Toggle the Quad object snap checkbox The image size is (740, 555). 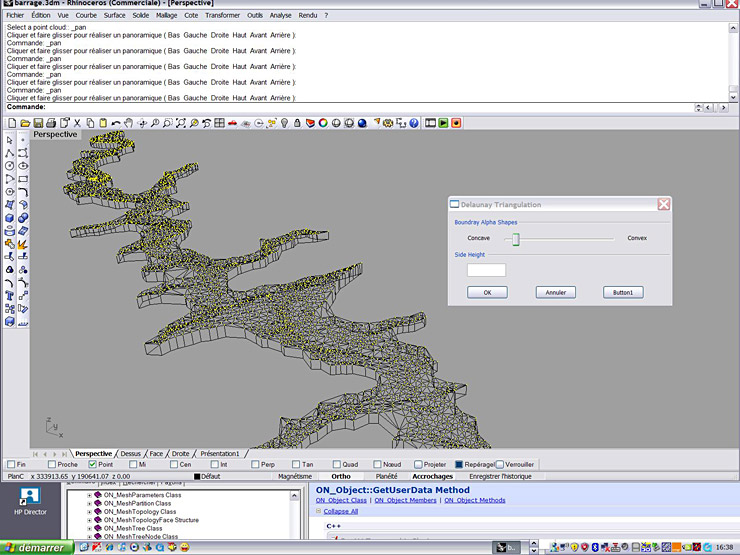337,464
